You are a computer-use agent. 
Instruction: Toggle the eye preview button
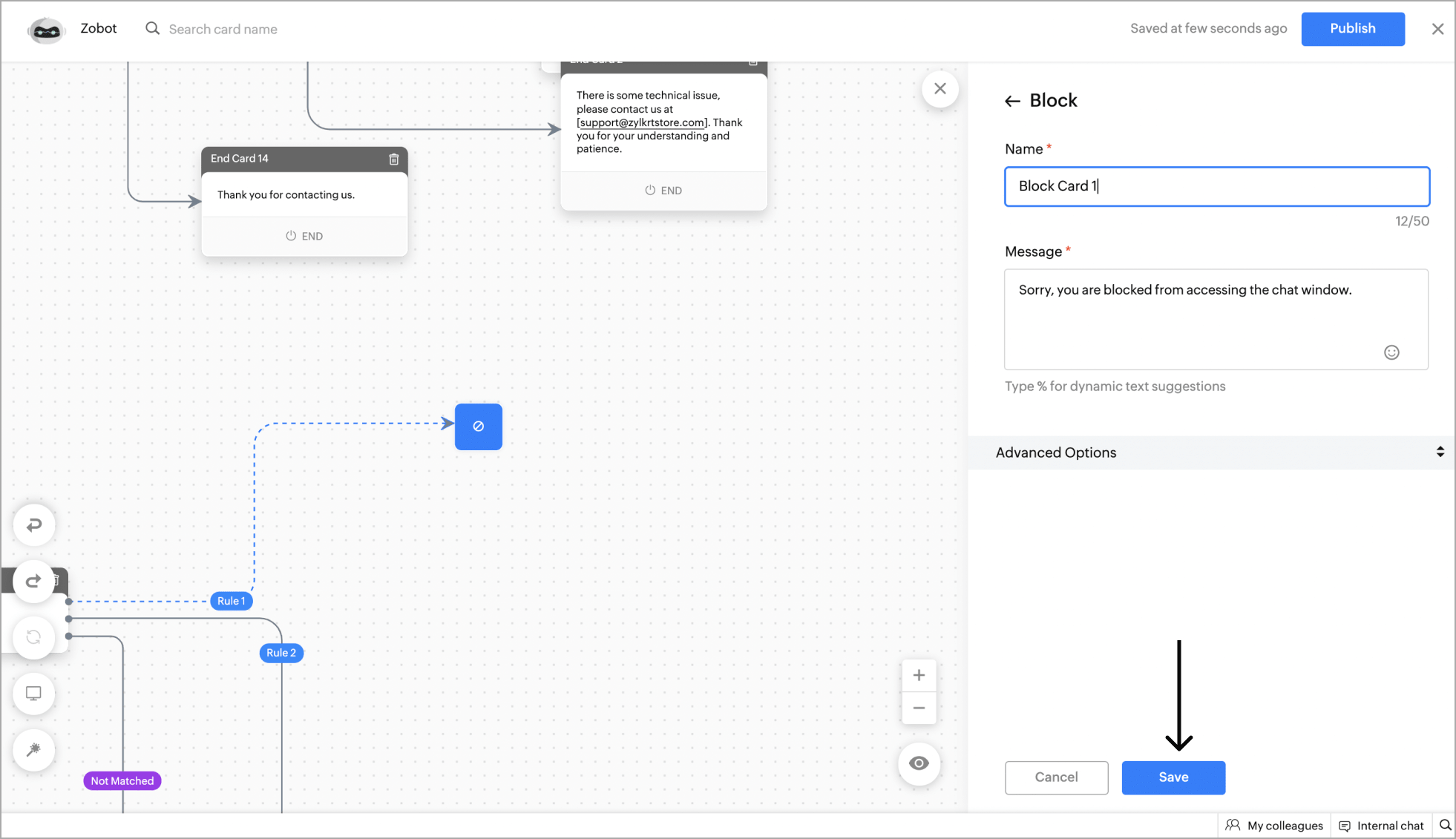tap(919, 763)
